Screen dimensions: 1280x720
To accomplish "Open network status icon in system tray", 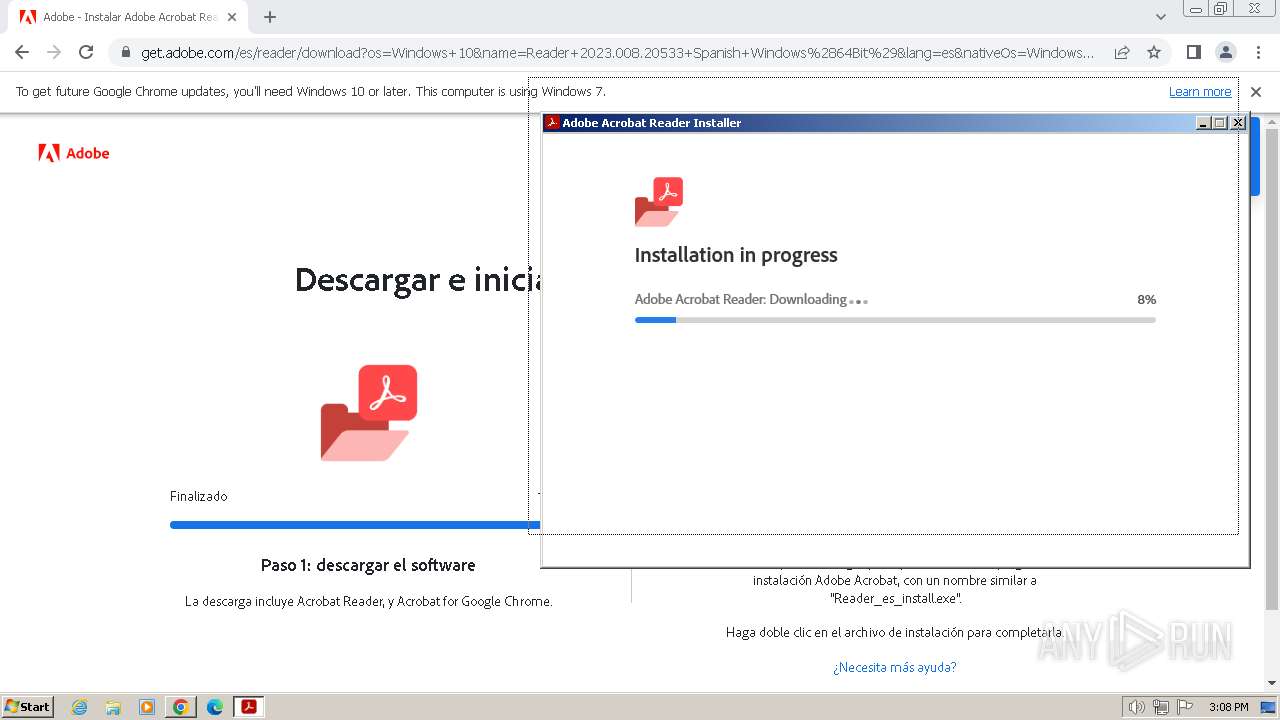I will 1160,707.
